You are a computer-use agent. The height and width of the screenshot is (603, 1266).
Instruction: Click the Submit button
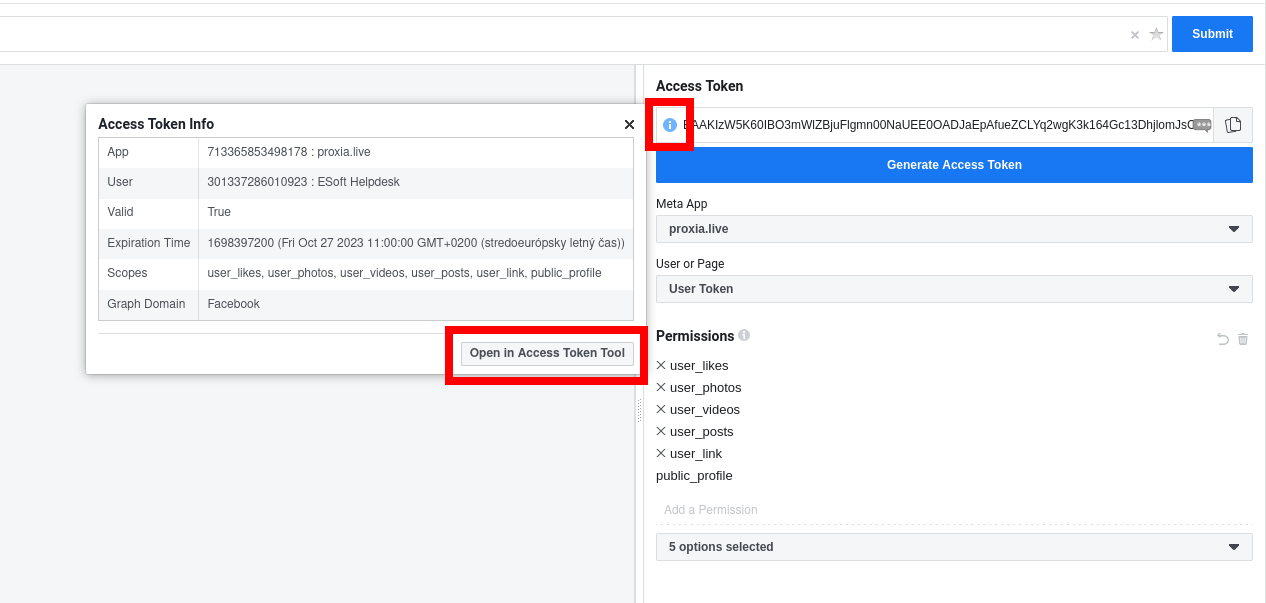(x=1212, y=34)
